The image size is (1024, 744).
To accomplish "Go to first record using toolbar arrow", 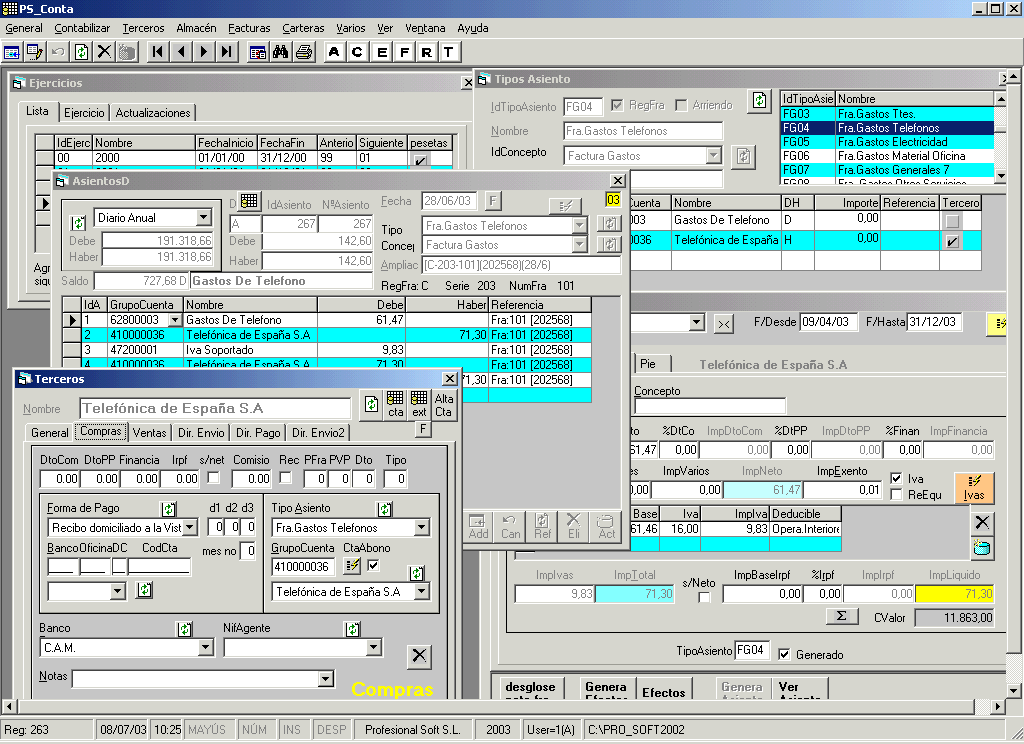I will tap(158, 52).
